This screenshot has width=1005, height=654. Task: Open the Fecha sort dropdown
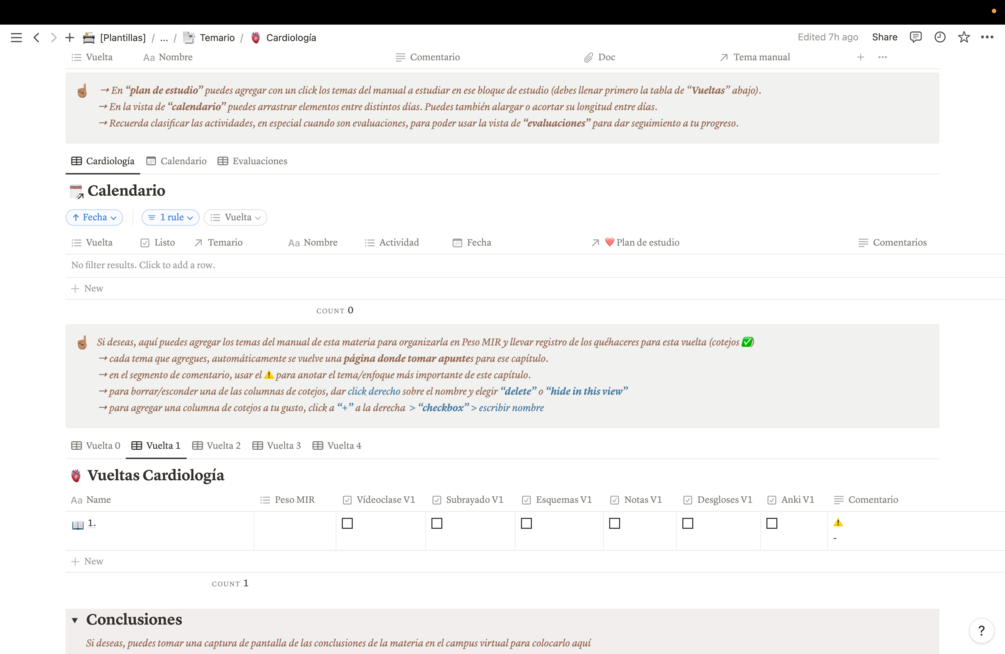point(94,217)
